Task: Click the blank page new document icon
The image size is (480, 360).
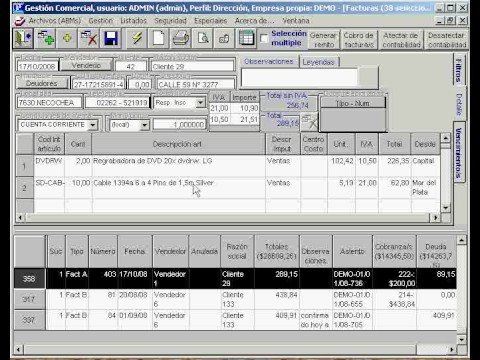Action: point(159,38)
